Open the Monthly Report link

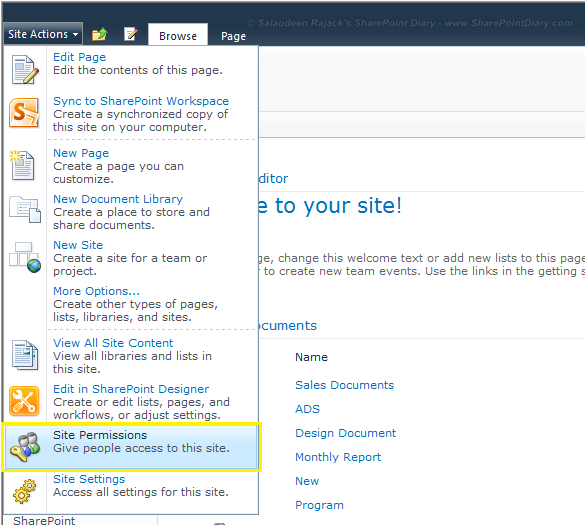point(338,457)
